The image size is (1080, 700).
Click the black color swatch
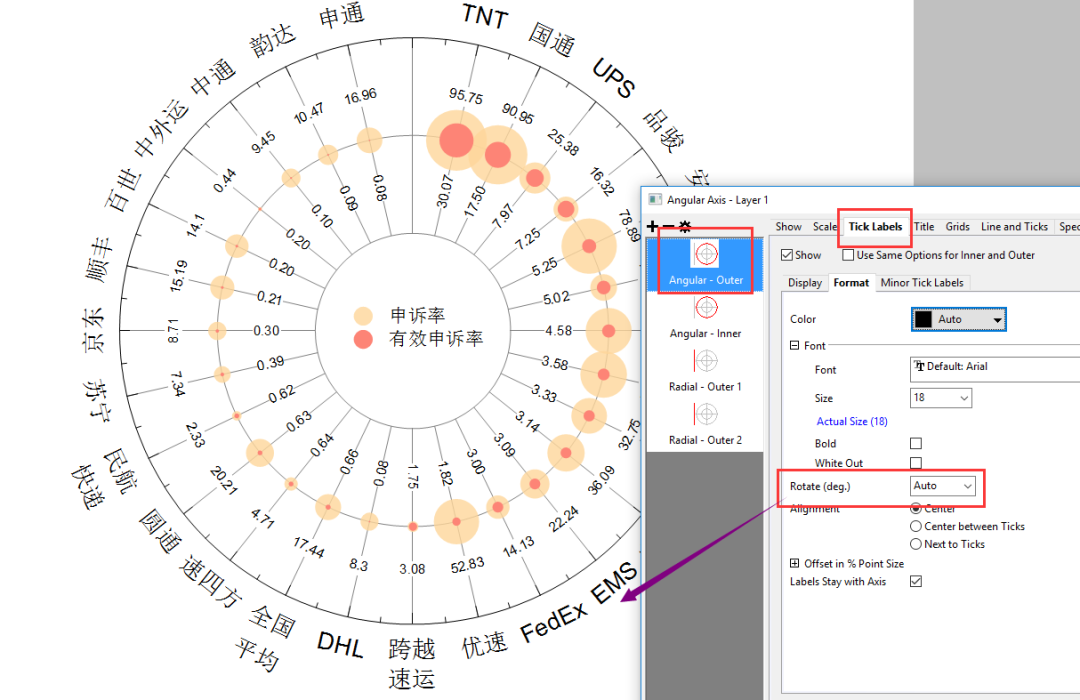924,319
